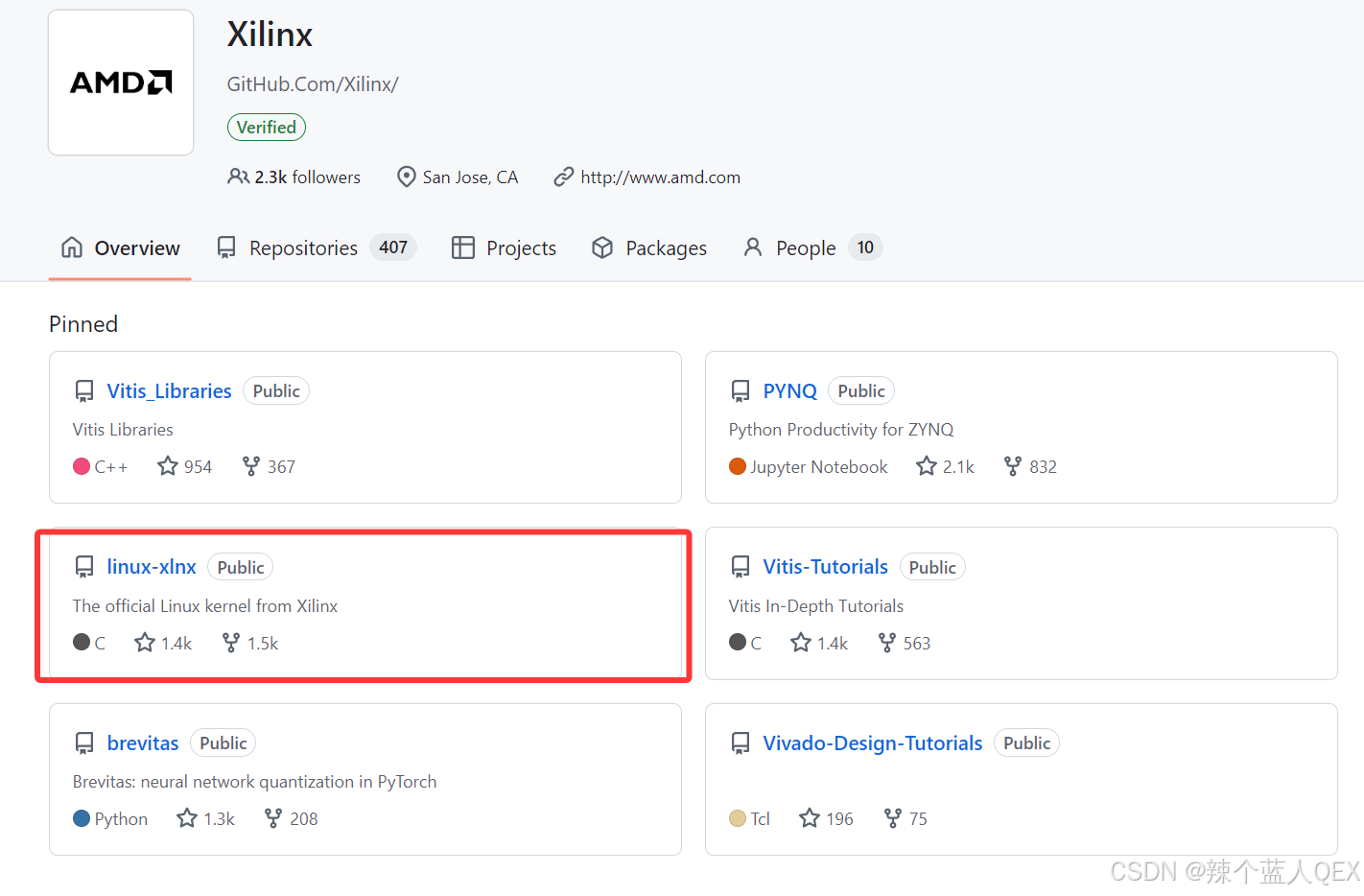The width and height of the screenshot is (1364, 896).
Task: Click the 'Brevitas: neural network quantization' description
Action: tap(254, 782)
